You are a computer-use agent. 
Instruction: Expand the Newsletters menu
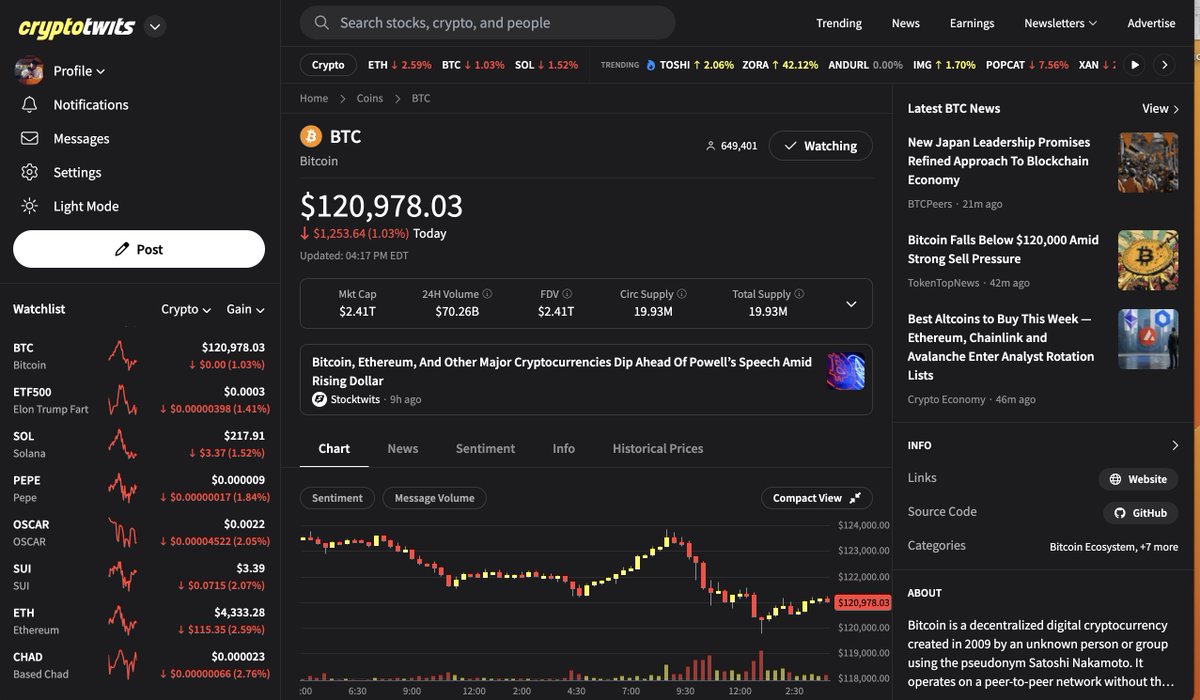click(1060, 23)
